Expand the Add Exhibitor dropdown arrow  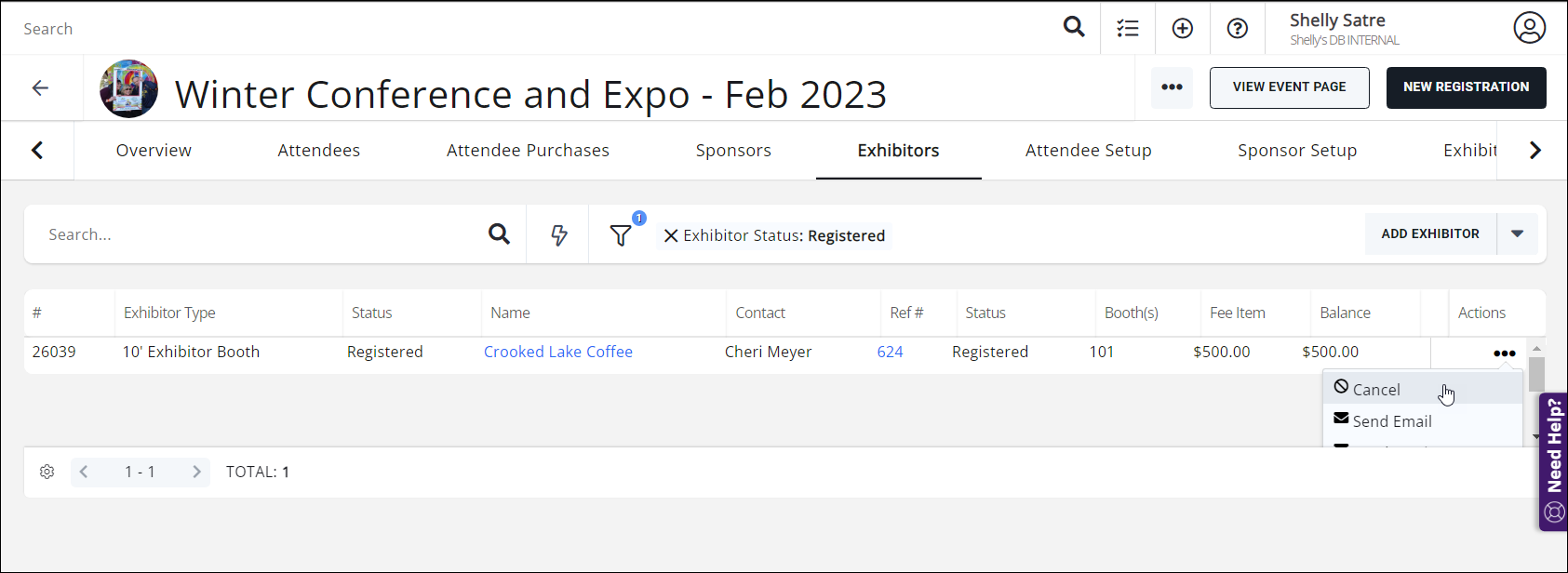(1517, 233)
